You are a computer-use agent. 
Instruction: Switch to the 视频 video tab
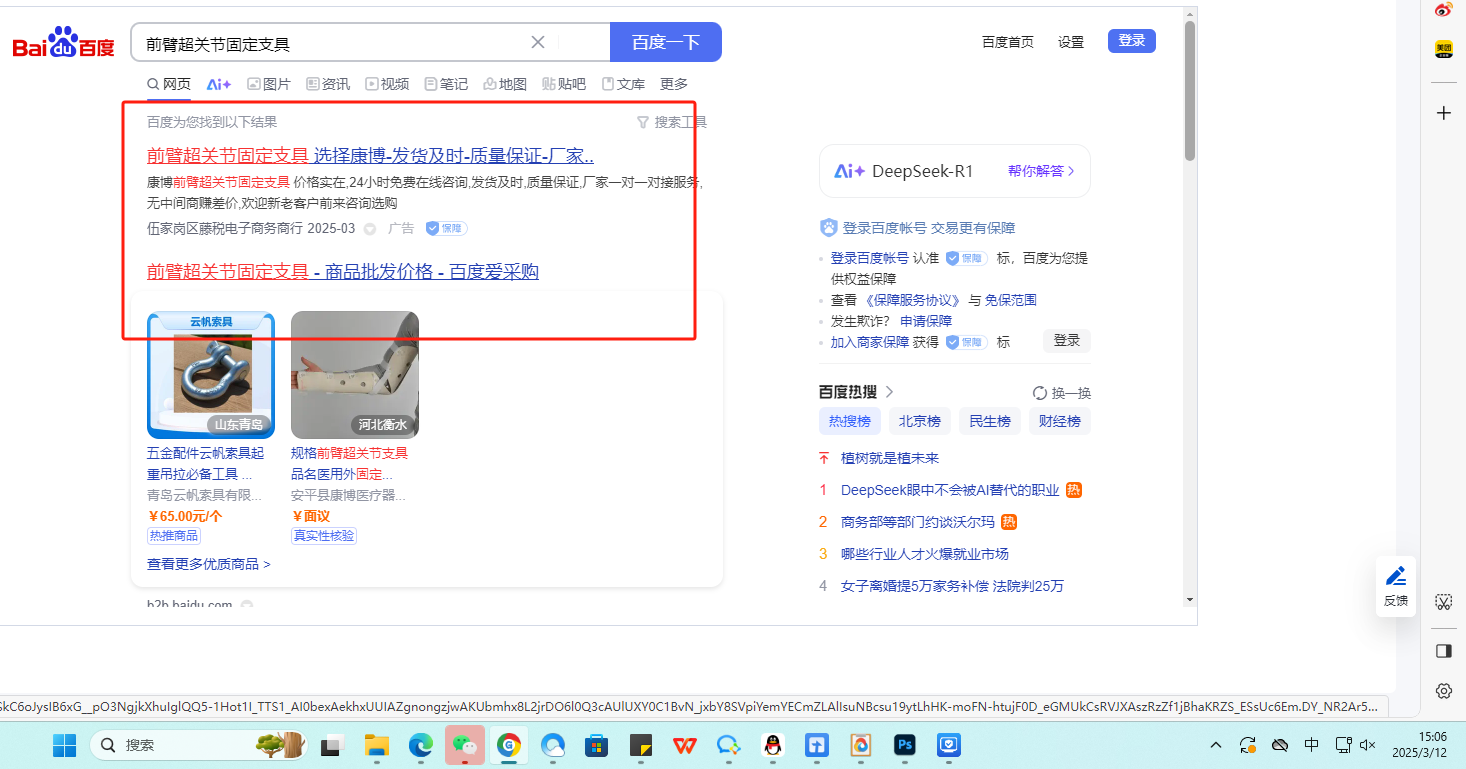coord(387,84)
